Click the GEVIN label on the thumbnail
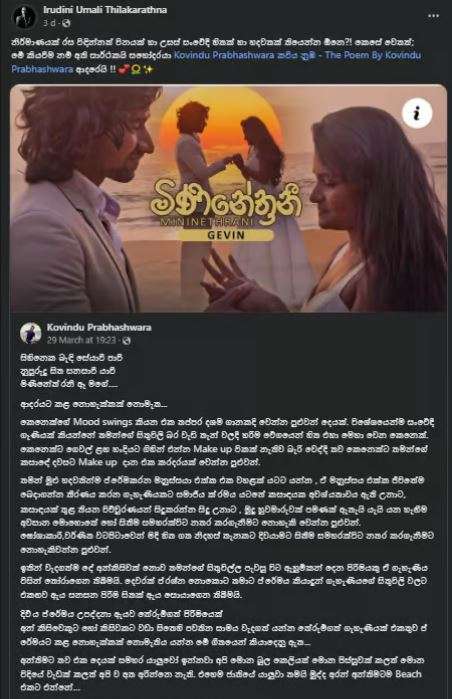The image size is (452, 699). click(x=226, y=234)
